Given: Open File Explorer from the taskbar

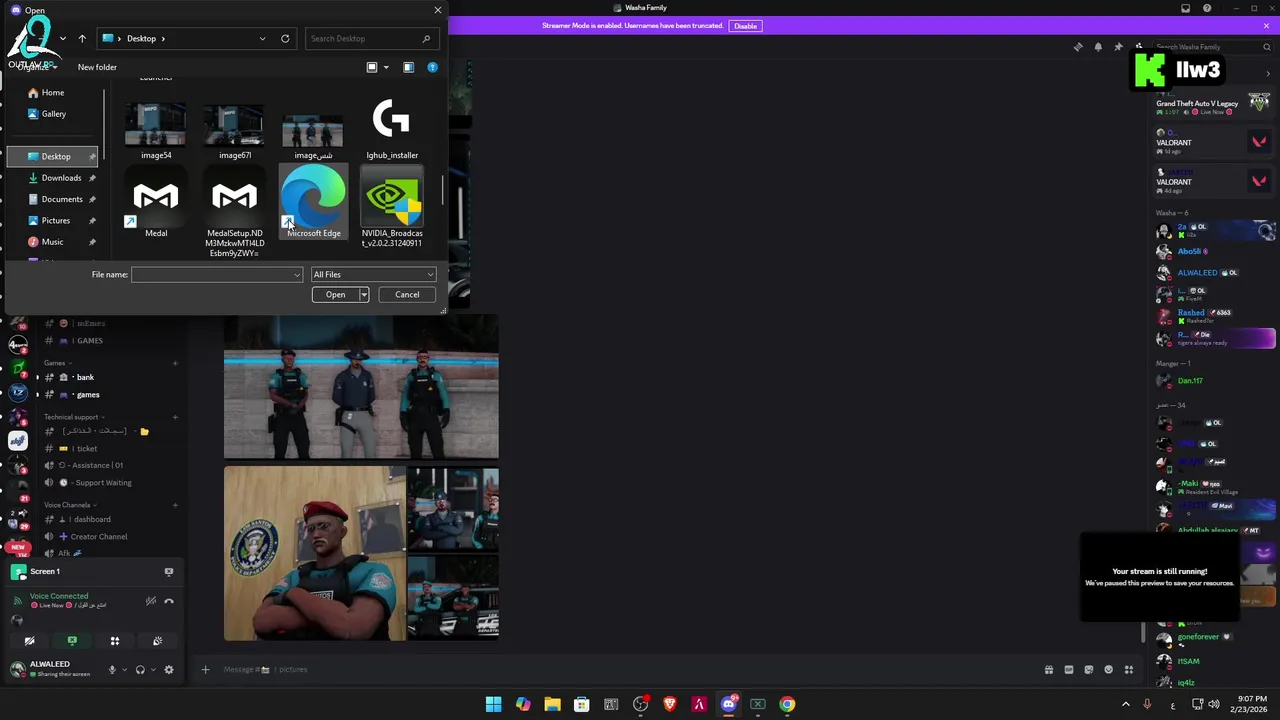Looking at the screenshot, I should click(x=552, y=704).
